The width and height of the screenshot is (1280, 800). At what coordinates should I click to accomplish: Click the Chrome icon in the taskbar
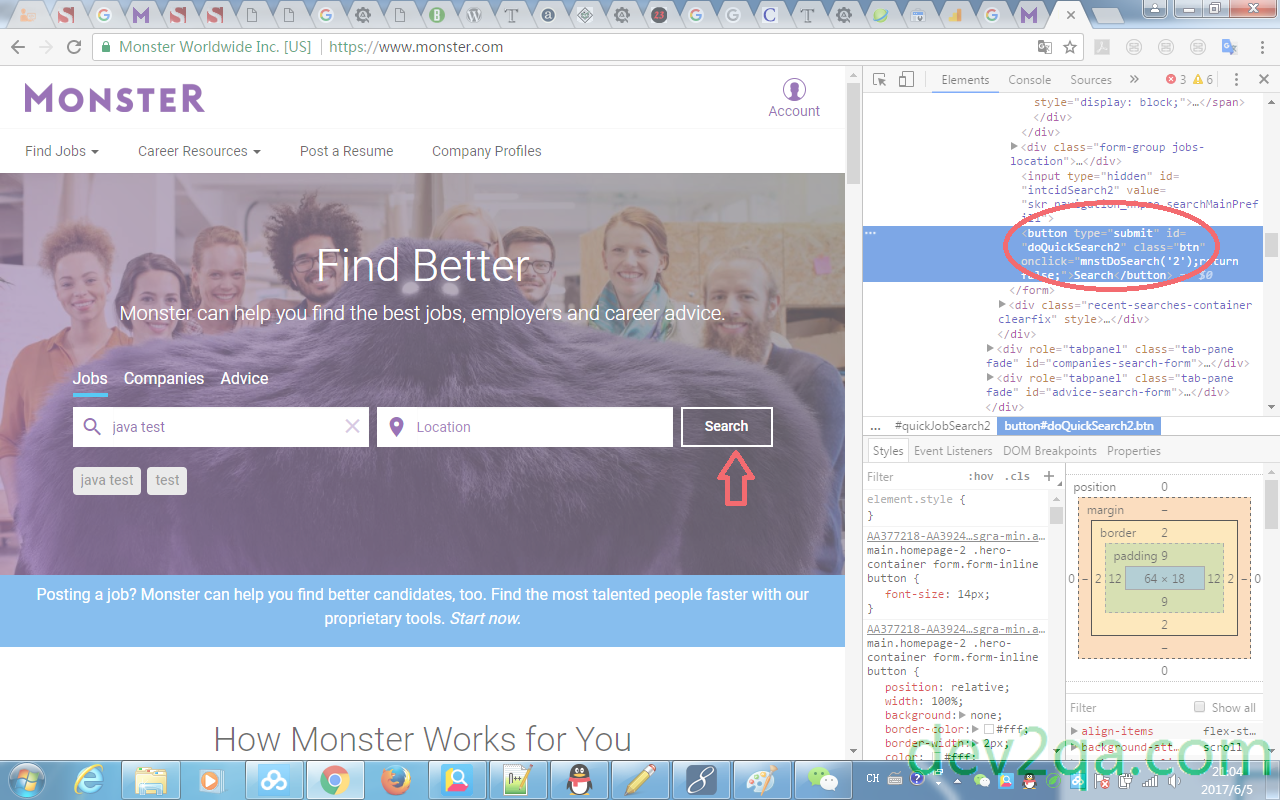coord(334,779)
